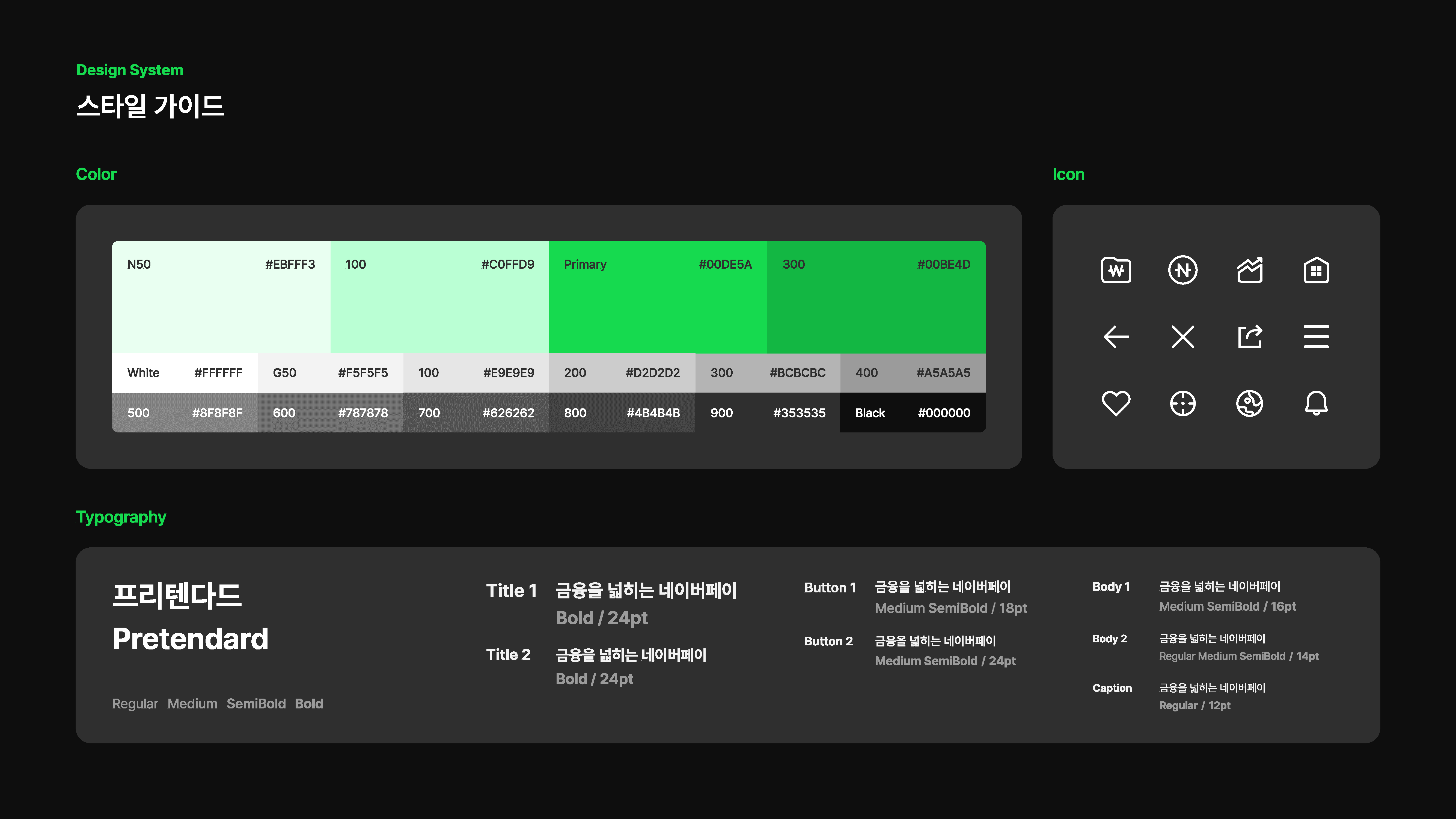Image resolution: width=1456 pixels, height=819 pixels.
Task: Click the SemiBold font weight label
Action: [256, 704]
